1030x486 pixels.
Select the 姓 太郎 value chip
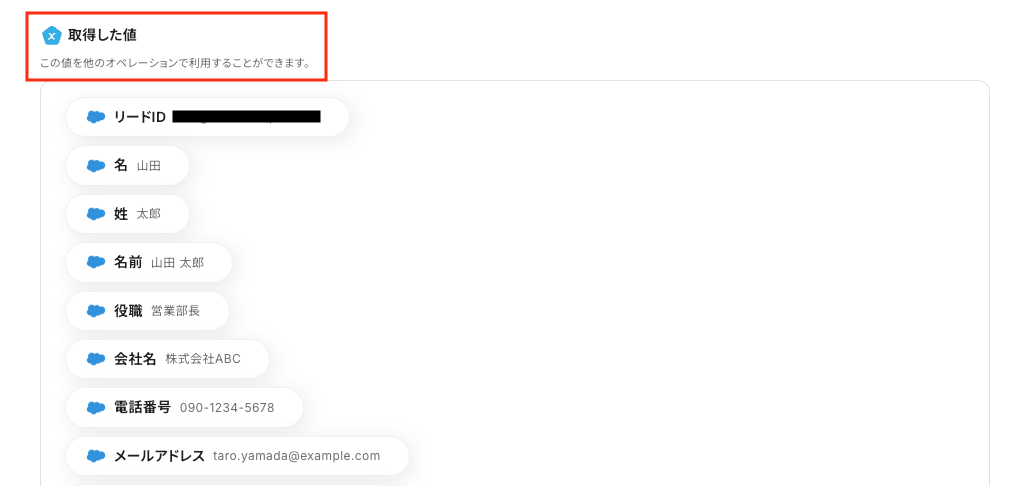[x=127, y=213]
